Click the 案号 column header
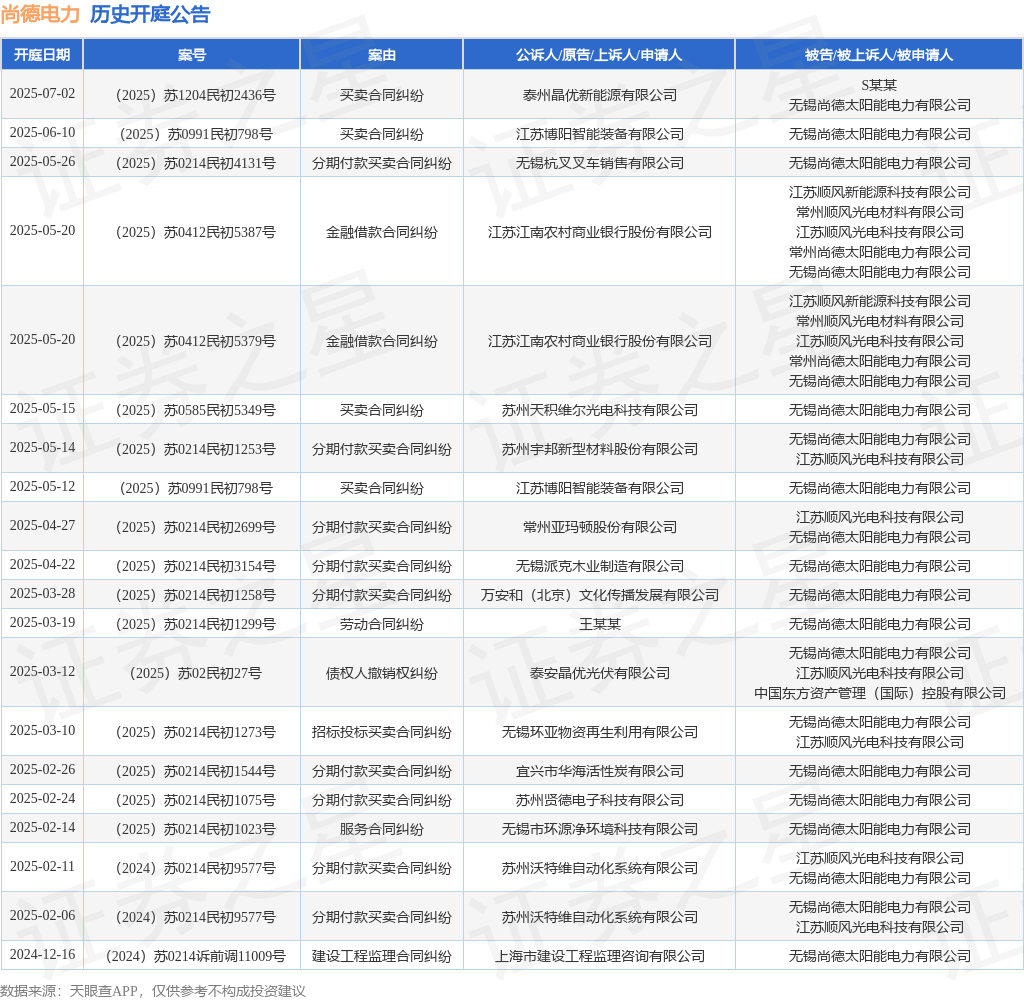This screenshot has width=1024, height=1000. (191, 55)
